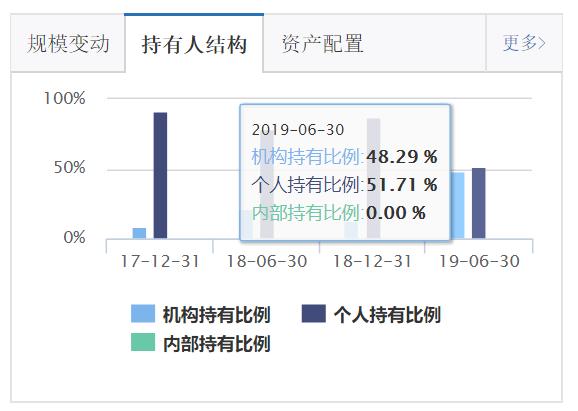
Task: Select the dark 19-06-30 个人 bar
Action: [x=478, y=203]
